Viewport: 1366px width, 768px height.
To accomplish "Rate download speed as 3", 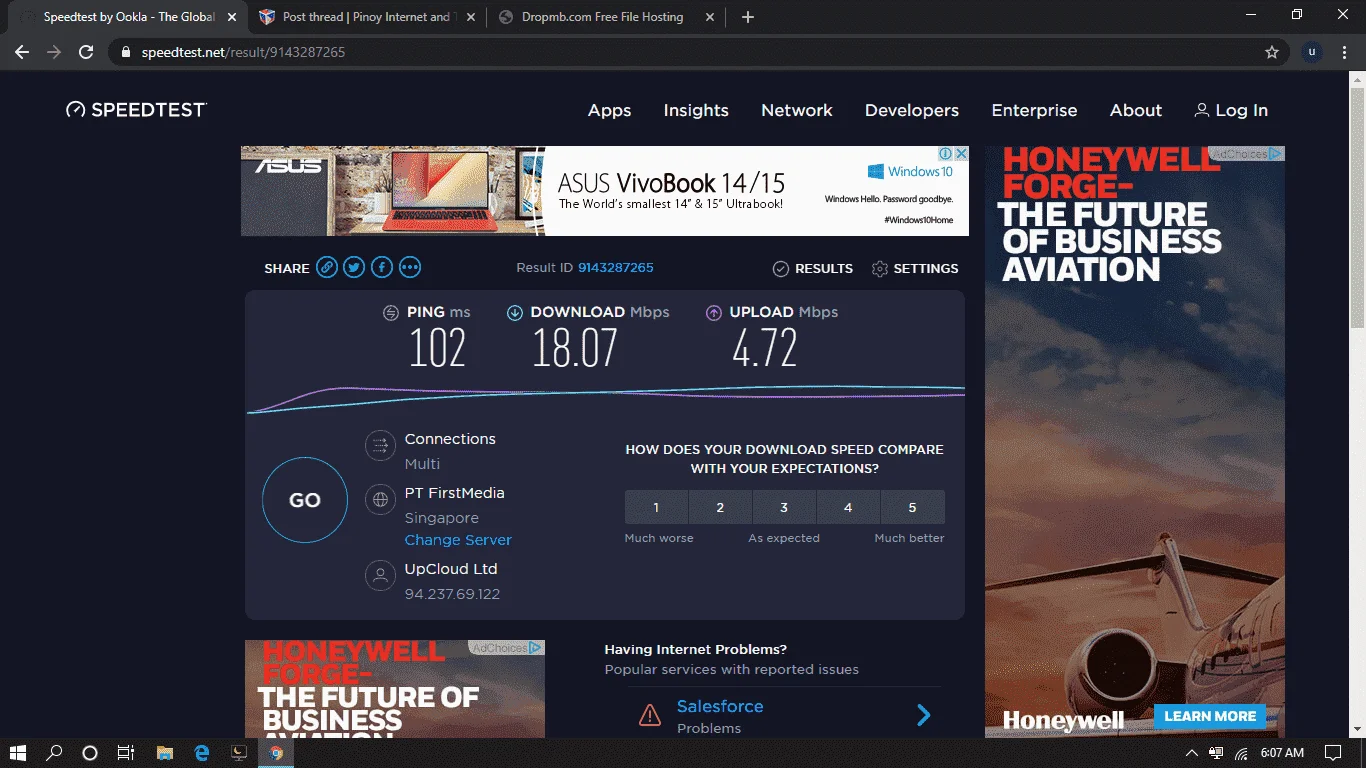I will pyautogui.click(x=784, y=507).
